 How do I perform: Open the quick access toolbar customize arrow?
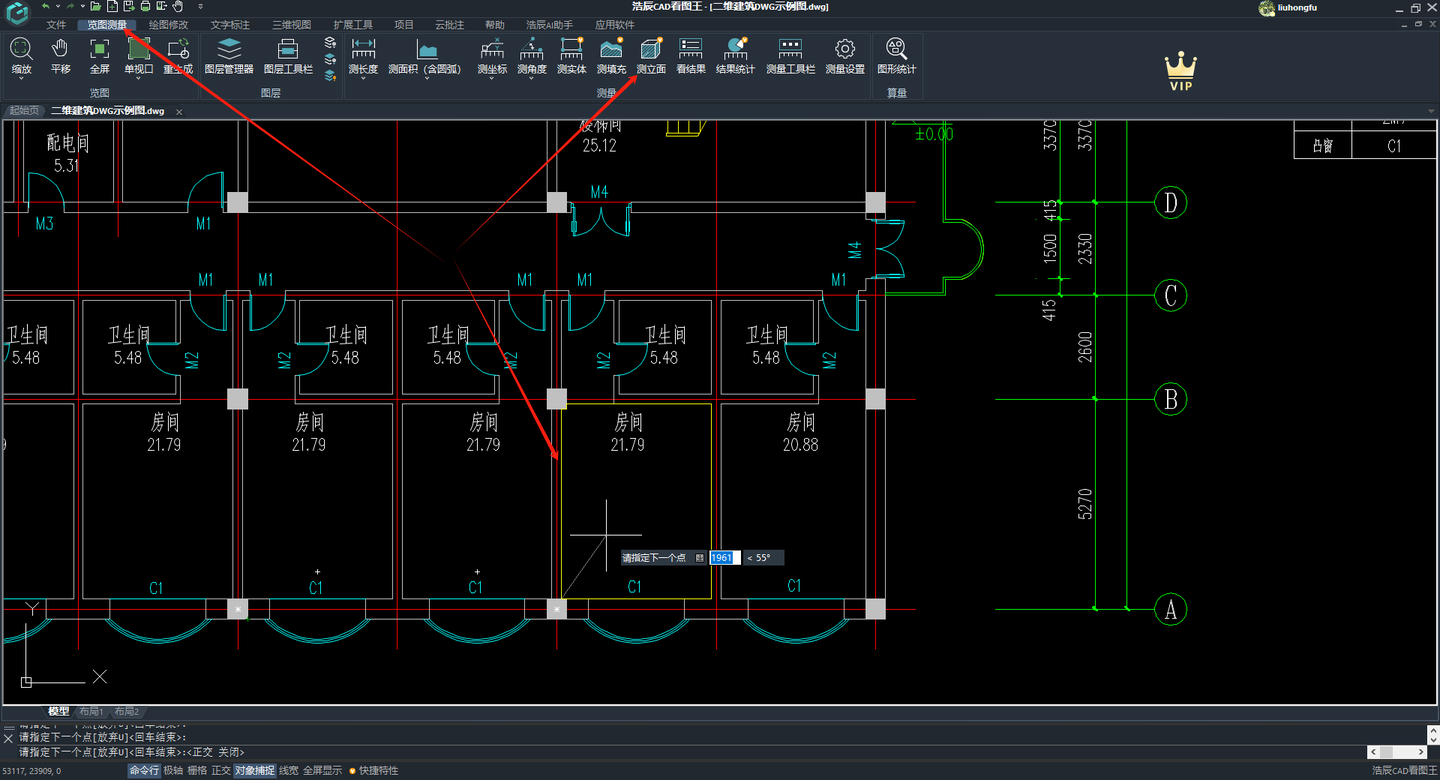coord(200,6)
